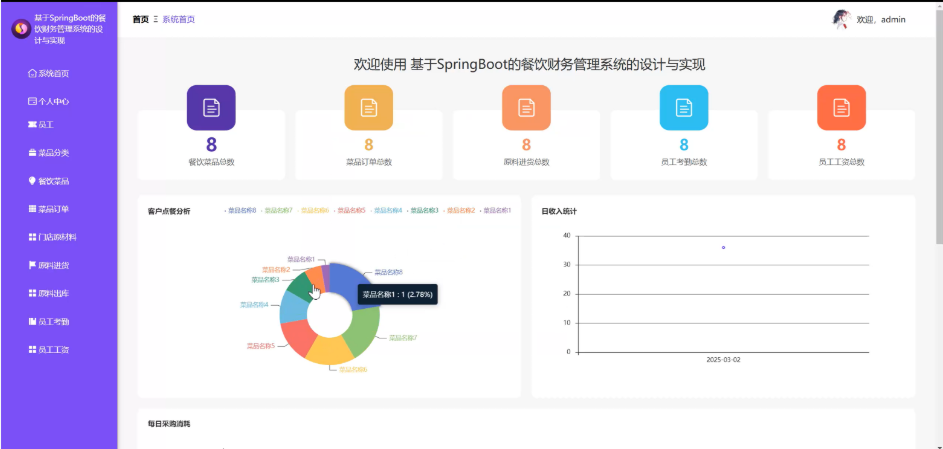This screenshot has height=449, width=943.
Task: Click the breadcrumb separator icon after 首页
Action: coord(156,19)
